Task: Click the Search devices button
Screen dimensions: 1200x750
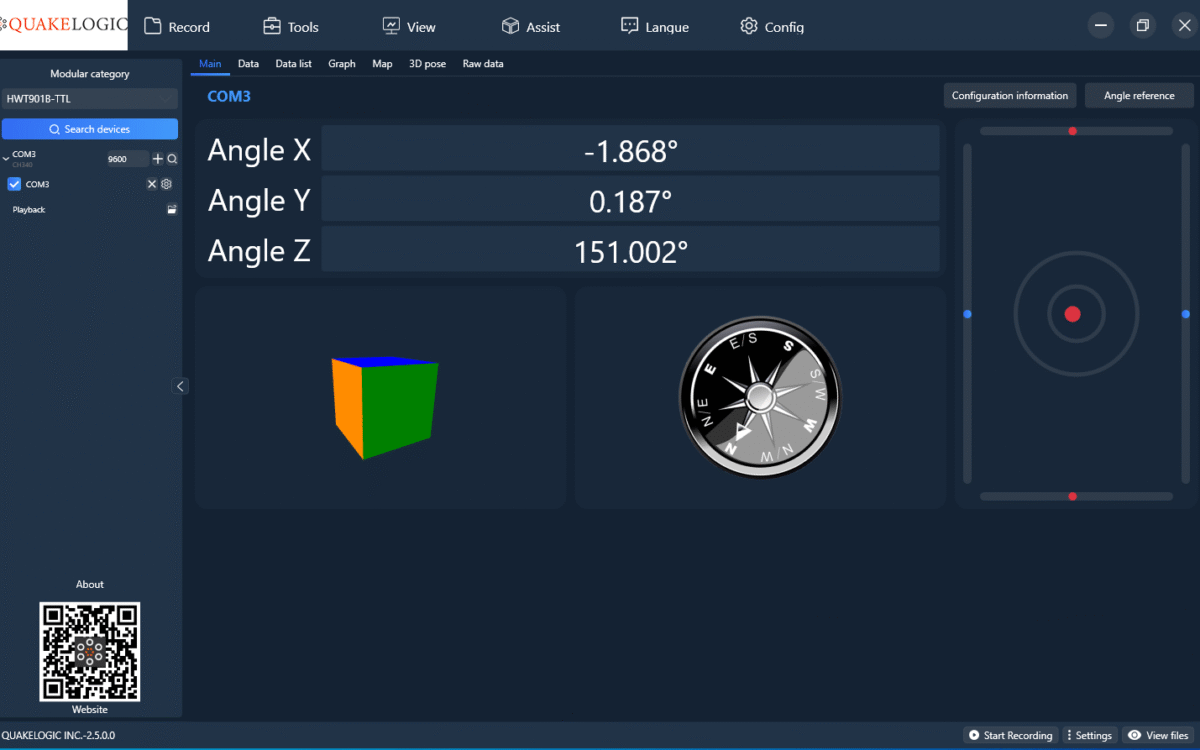Action: pyautogui.click(x=89, y=129)
